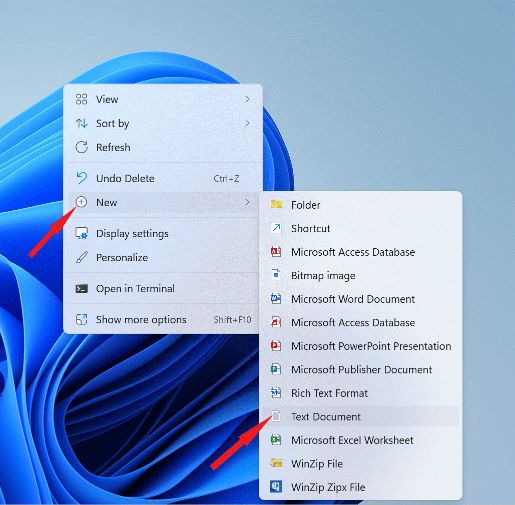Image resolution: width=515 pixels, height=505 pixels.
Task: Click the WinZip File yellow icon
Action: coord(276,463)
